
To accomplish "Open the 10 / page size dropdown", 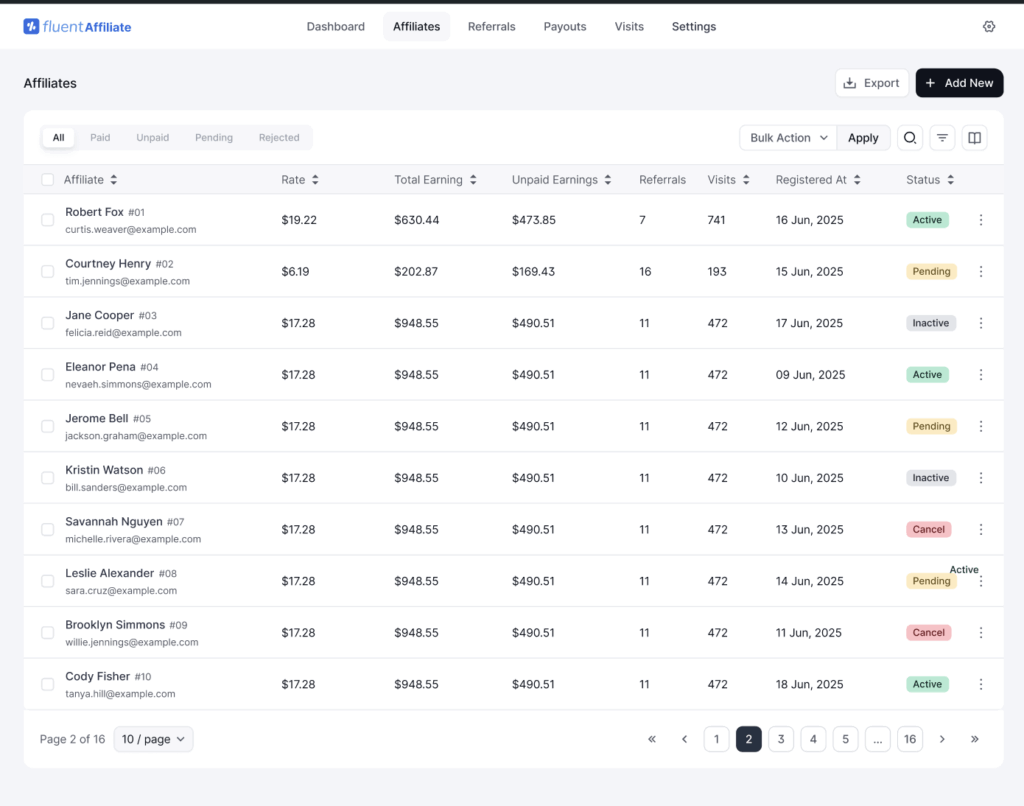I will tap(153, 739).
